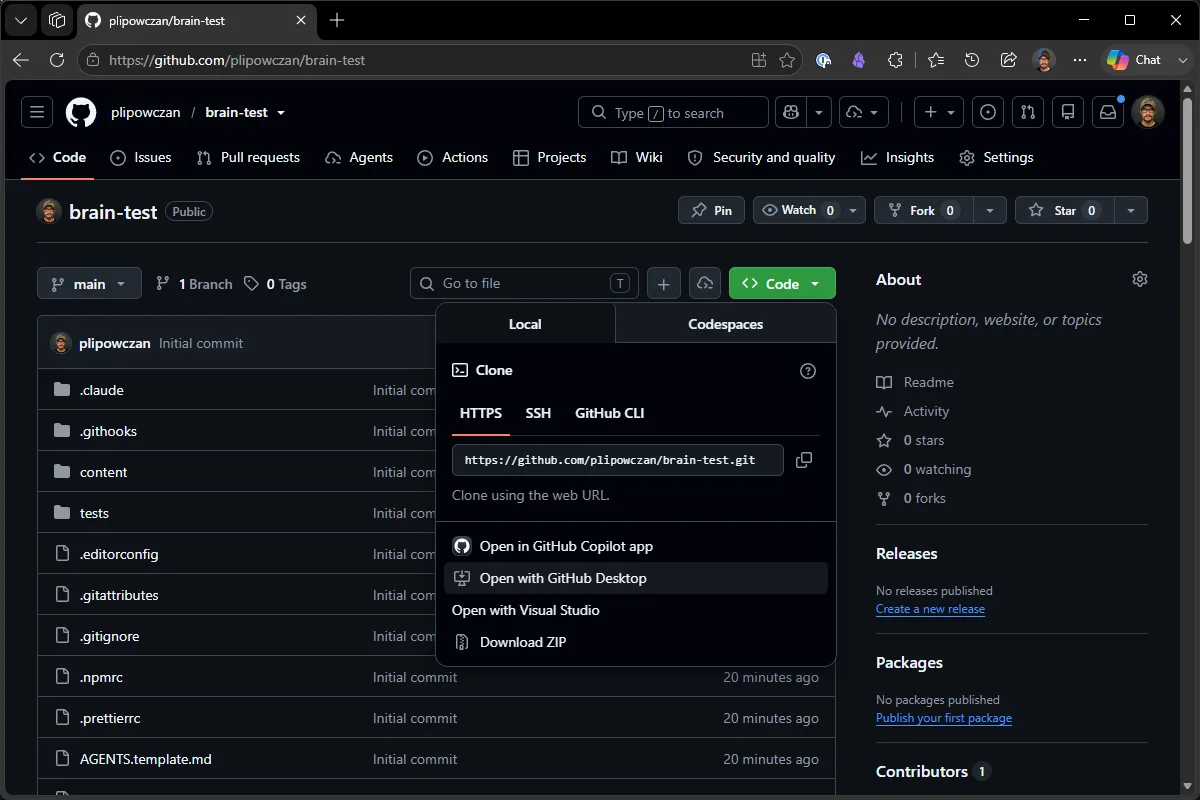
Task: Go to GitHub homepage via Octocat logo
Action: pos(81,112)
